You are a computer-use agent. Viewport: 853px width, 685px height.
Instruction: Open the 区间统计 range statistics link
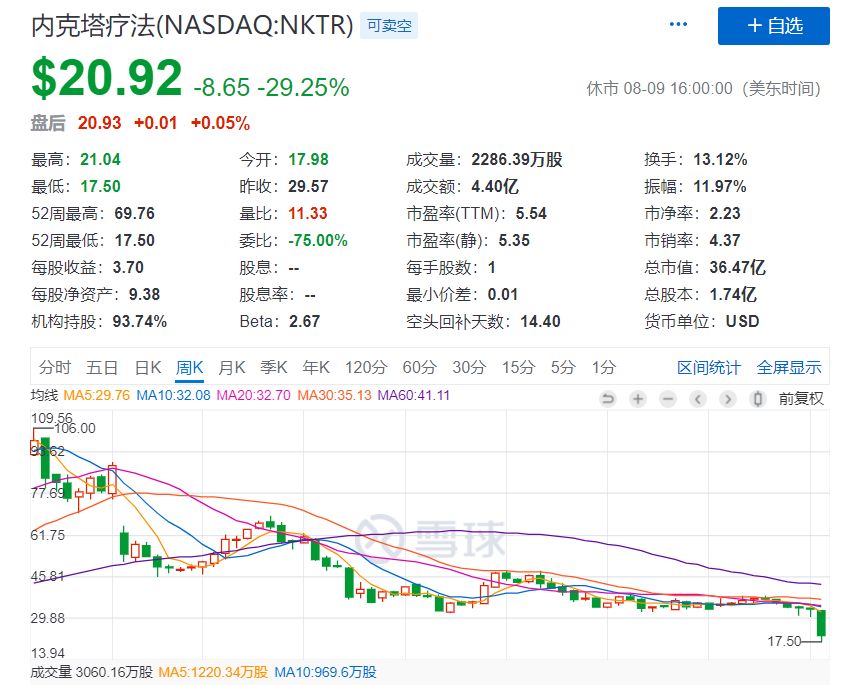pyautogui.click(x=709, y=368)
